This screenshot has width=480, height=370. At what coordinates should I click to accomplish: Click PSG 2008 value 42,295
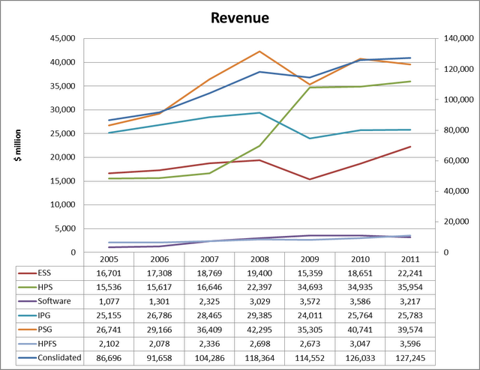point(260,330)
